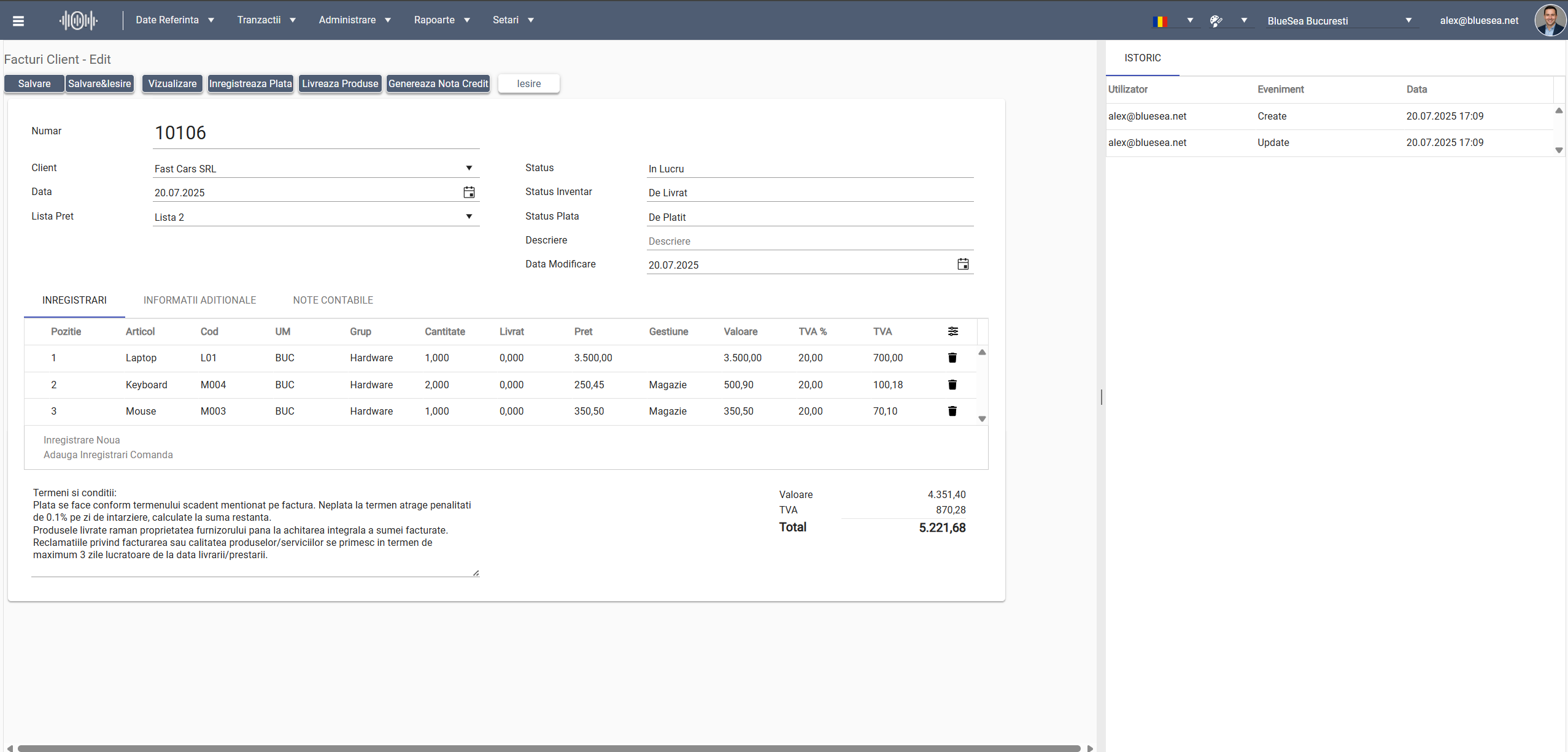Open the calendar icon for Data field
The image size is (1568, 752).
click(x=469, y=193)
